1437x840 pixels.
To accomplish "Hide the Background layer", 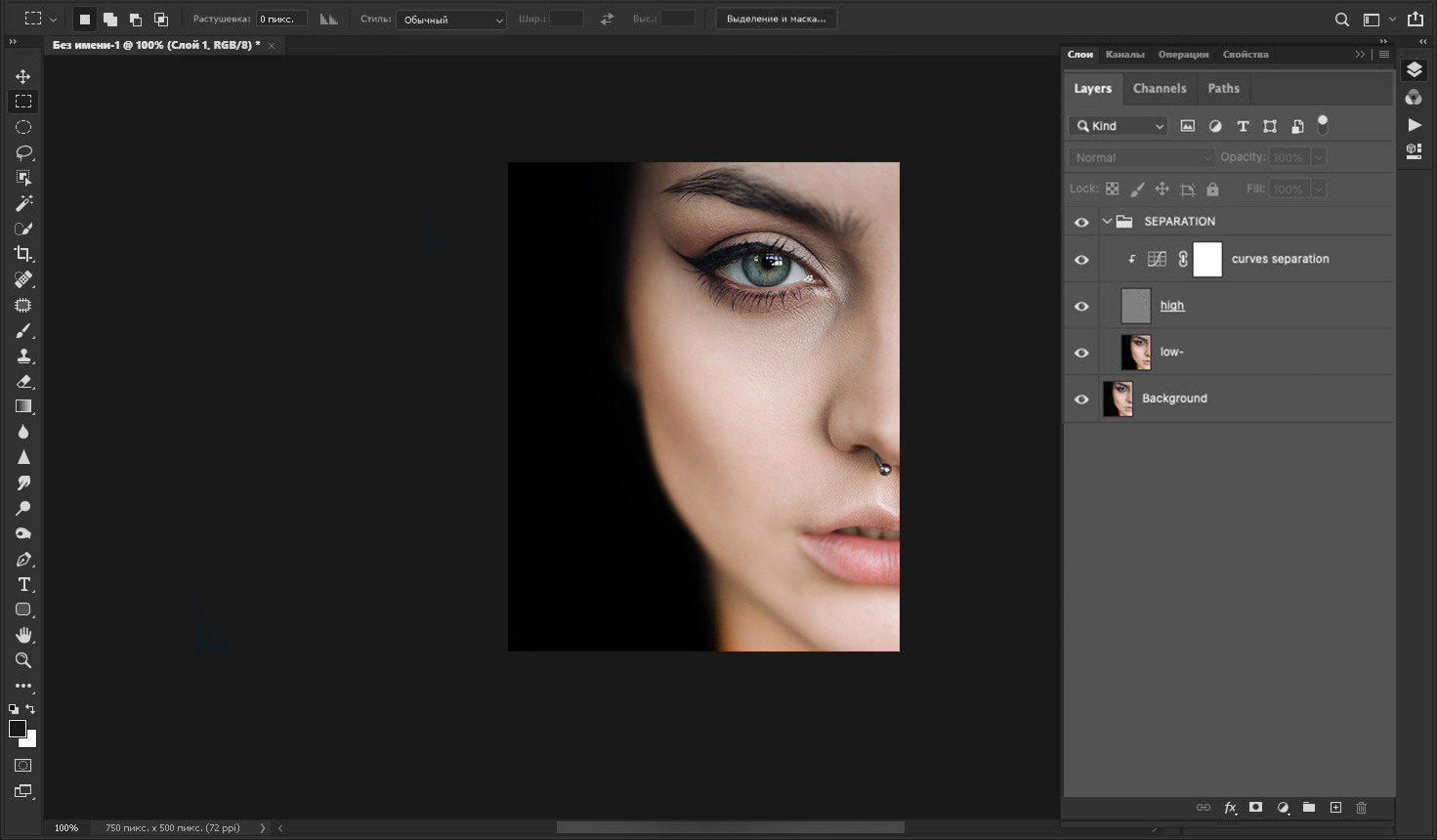I will 1081,399.
